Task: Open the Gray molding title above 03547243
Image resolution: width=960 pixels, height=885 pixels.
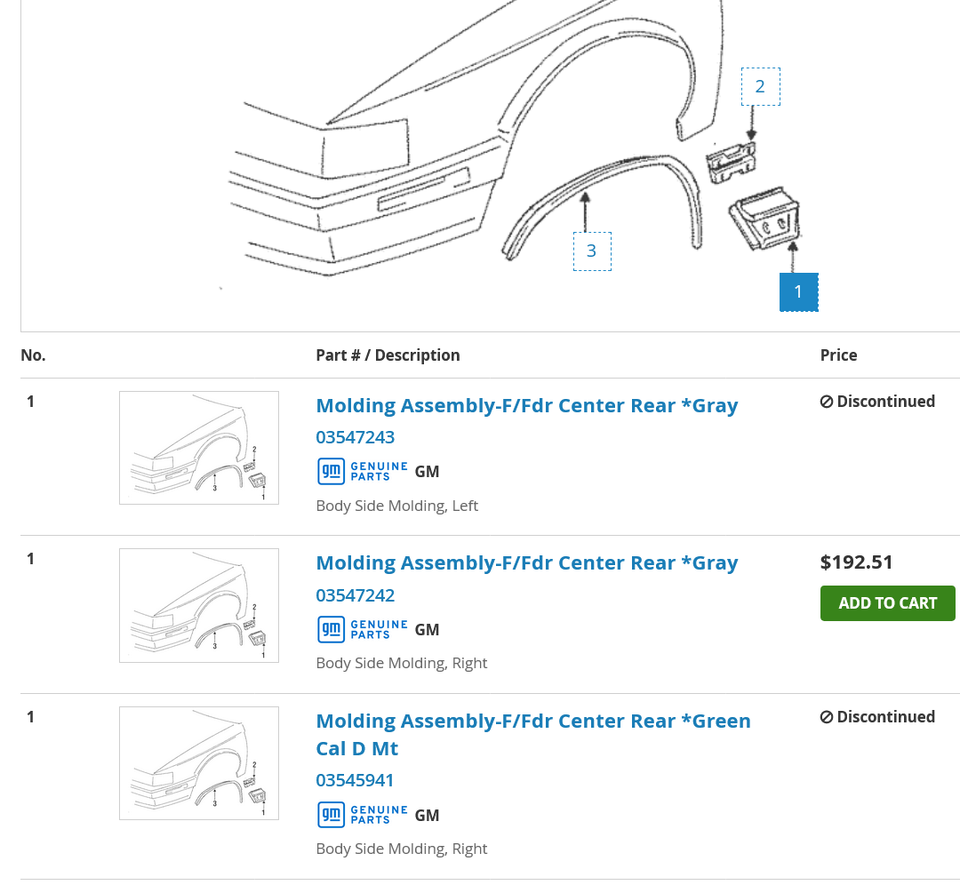Action: [x=527, y=405]
